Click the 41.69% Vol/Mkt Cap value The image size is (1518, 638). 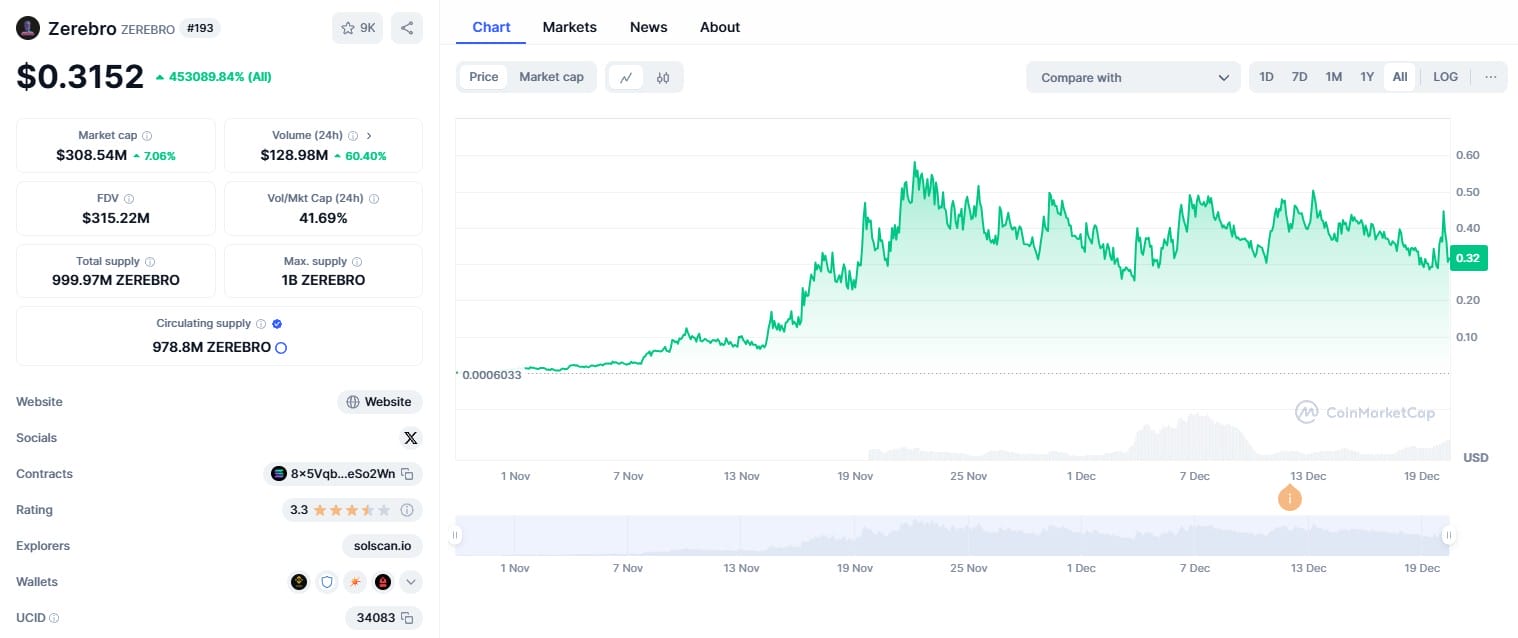[323, 218]
